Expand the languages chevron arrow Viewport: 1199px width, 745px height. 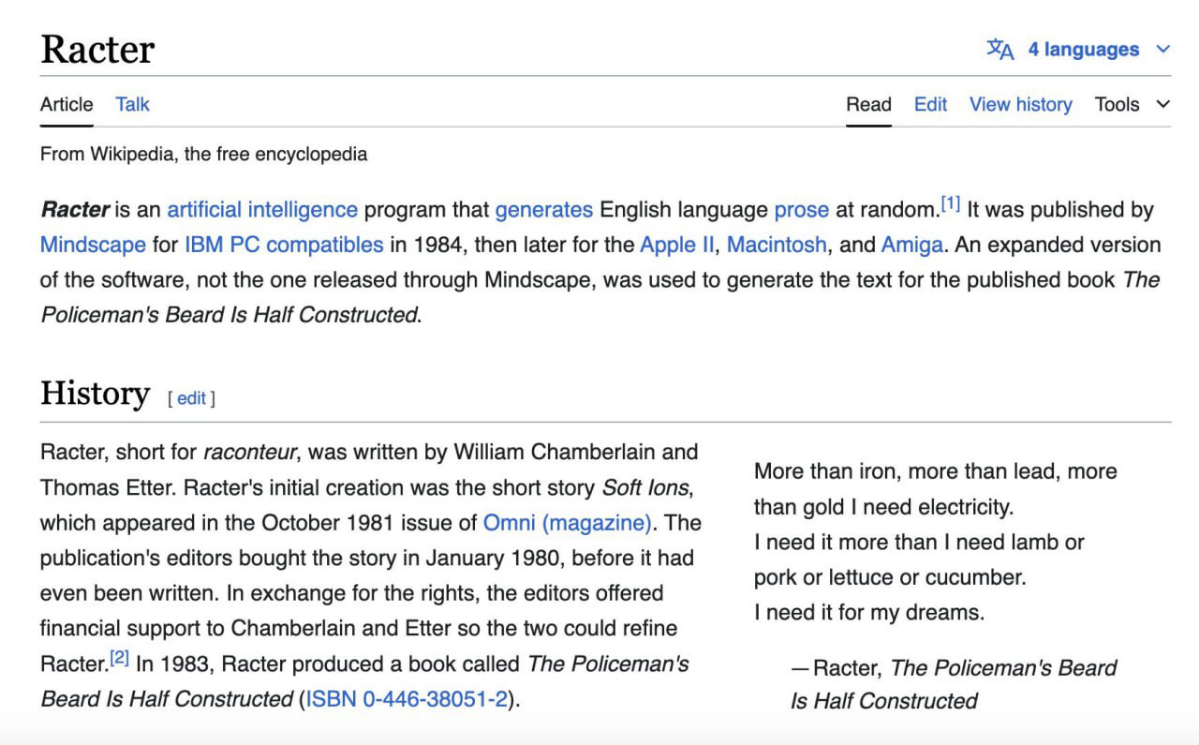(x=1163, y=49)
